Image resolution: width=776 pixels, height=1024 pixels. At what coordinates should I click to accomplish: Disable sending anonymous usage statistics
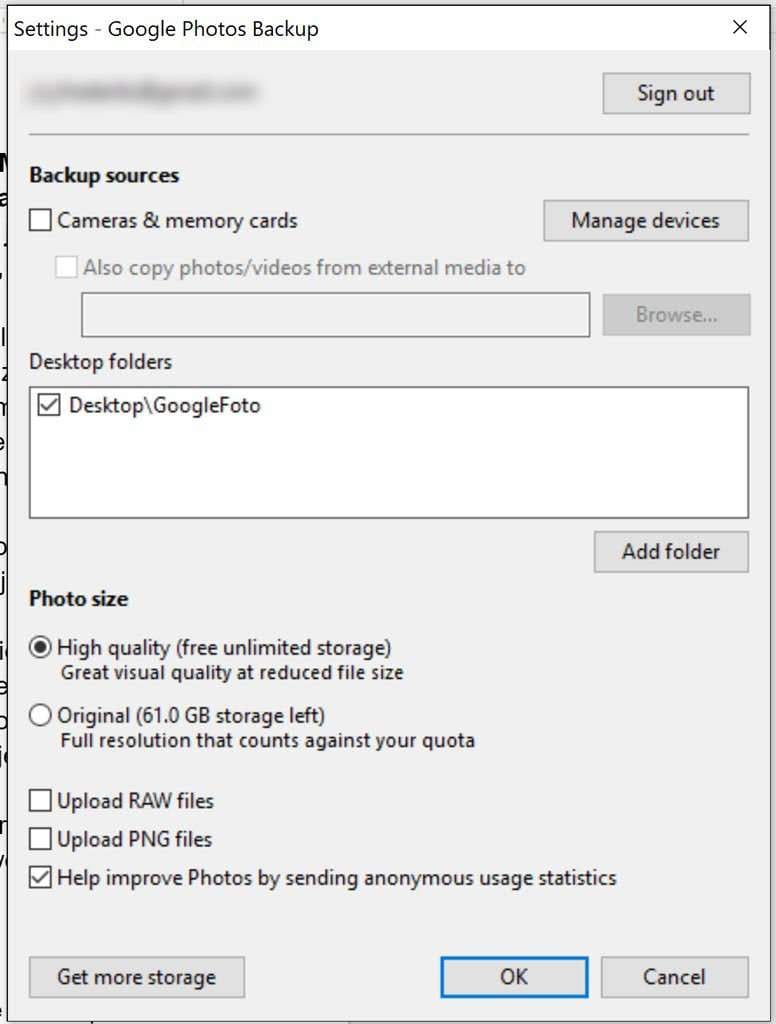point(40,877)
